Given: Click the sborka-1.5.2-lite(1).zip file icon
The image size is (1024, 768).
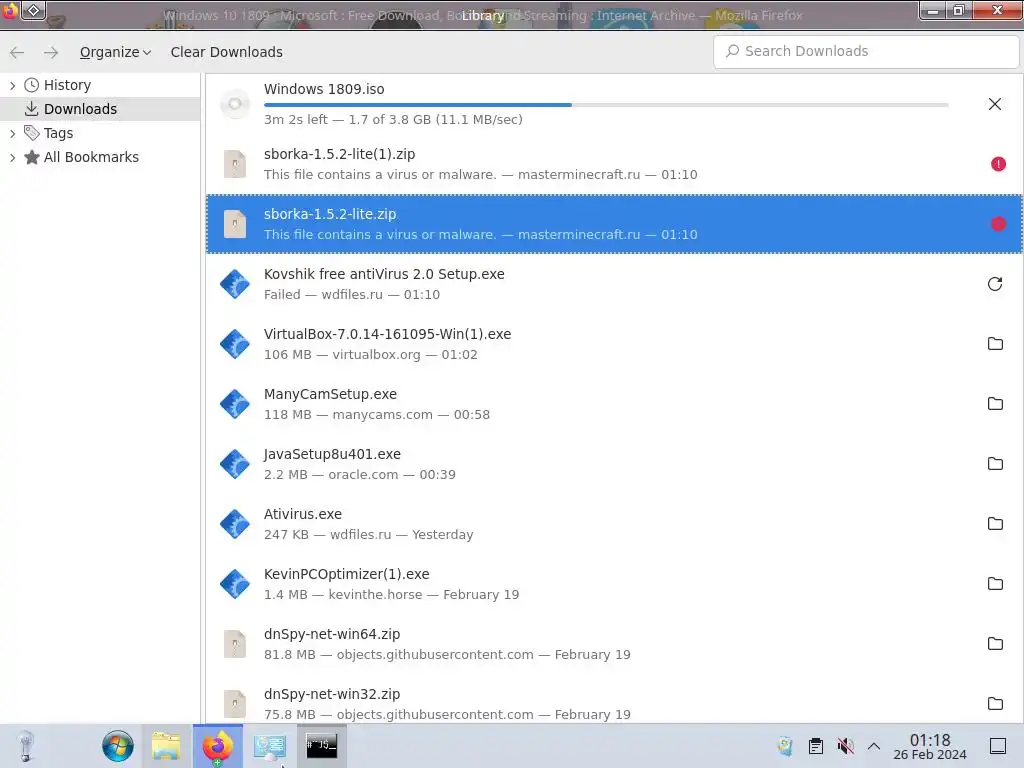Looking at the screenshot, I should (x=235, y=164).
